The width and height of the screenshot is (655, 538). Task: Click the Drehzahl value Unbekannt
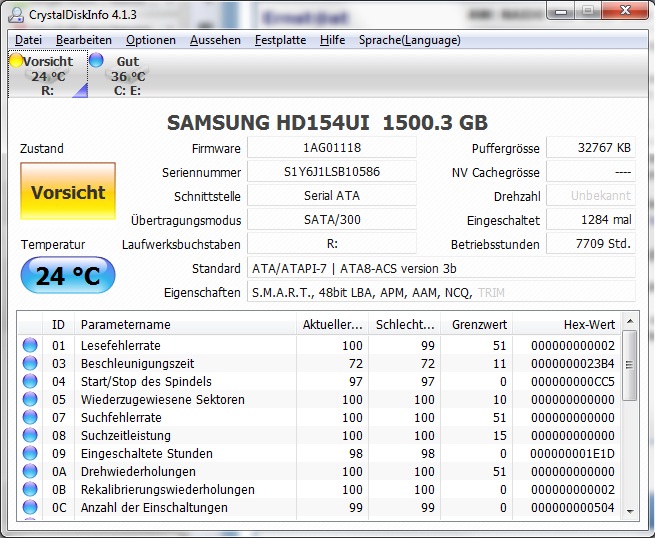coord(591,195)
